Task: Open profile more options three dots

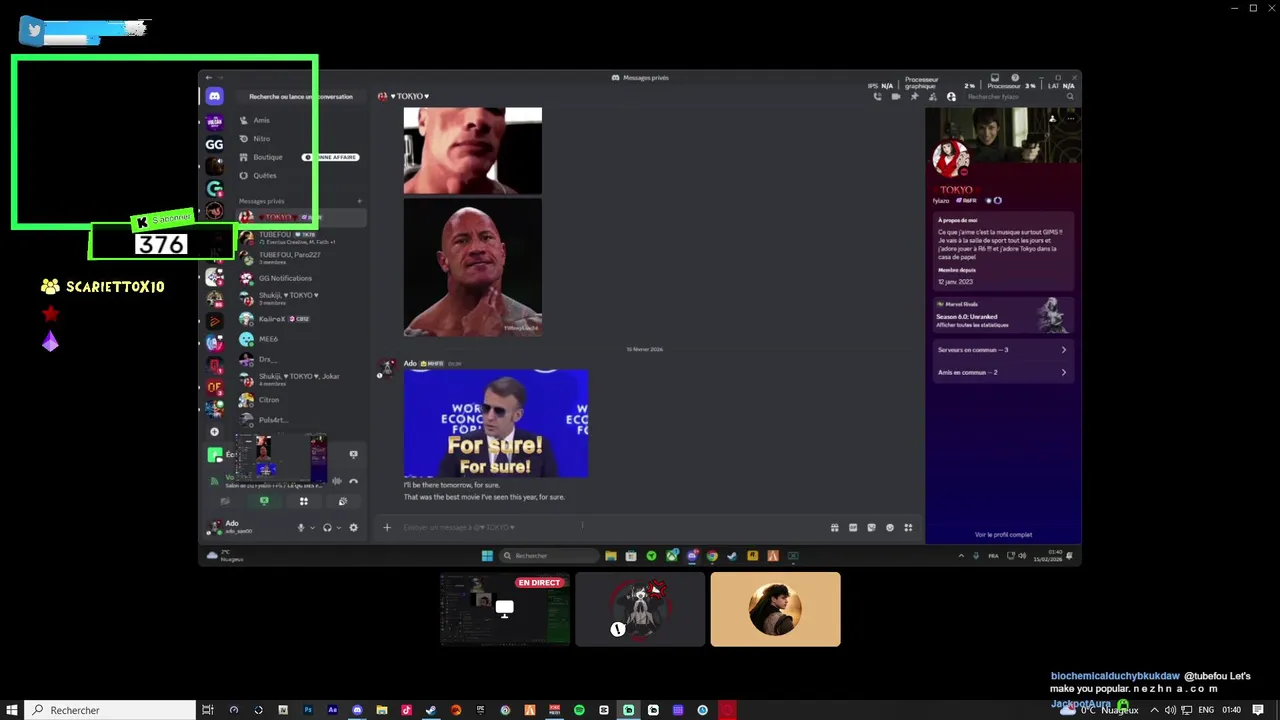Action: 1070,118
